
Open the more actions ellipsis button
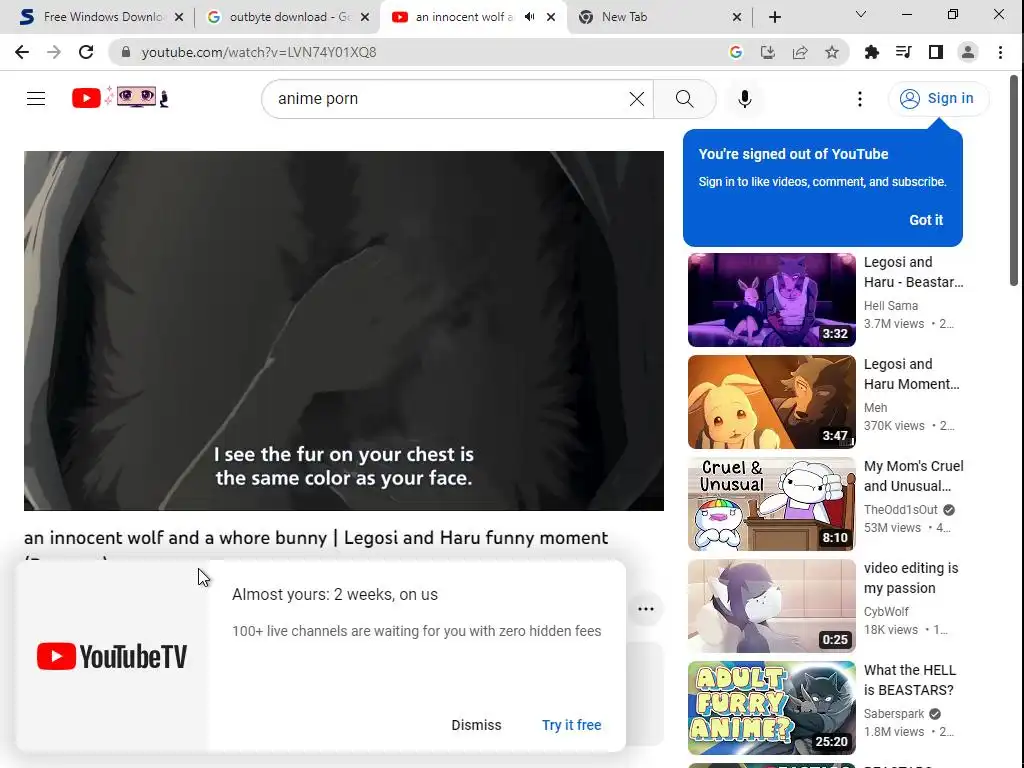(646, 609)
